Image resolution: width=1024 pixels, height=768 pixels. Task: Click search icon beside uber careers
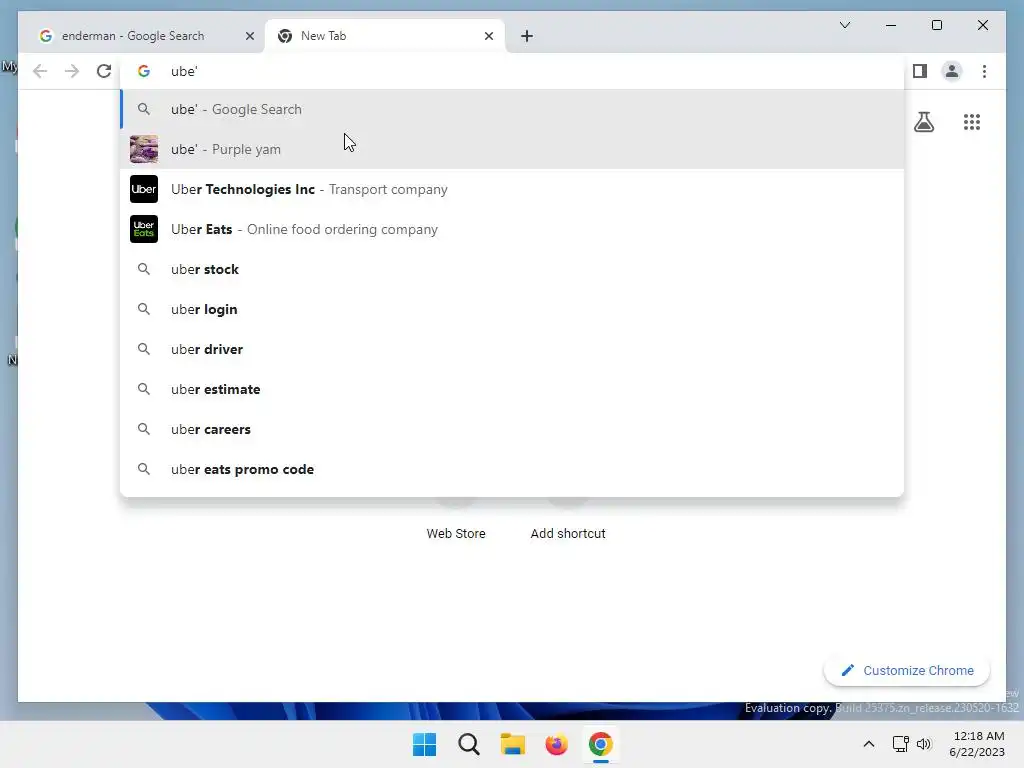(x=144, y=429)
